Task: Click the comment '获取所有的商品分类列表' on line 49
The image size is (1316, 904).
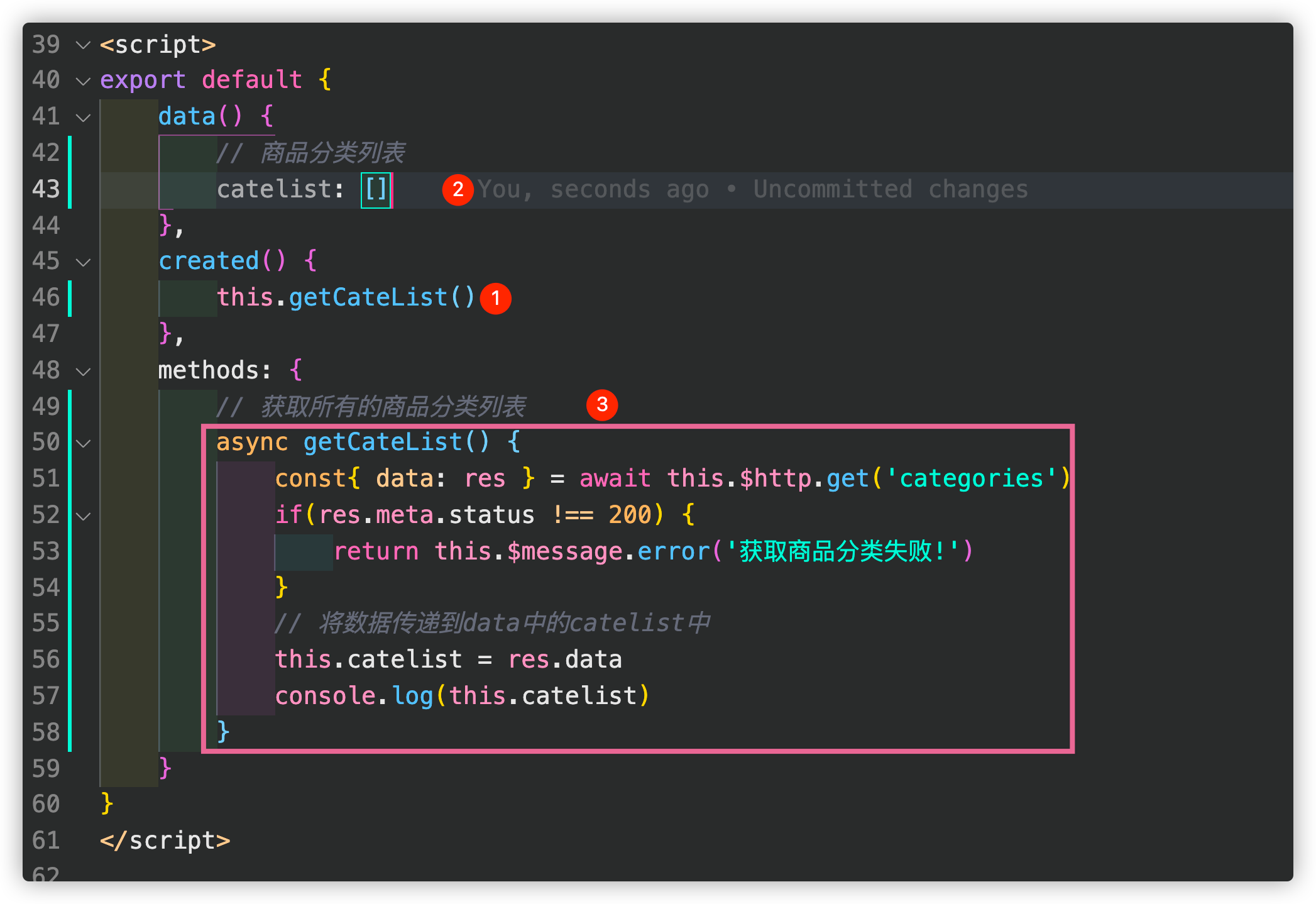Action: click(393, 407)
